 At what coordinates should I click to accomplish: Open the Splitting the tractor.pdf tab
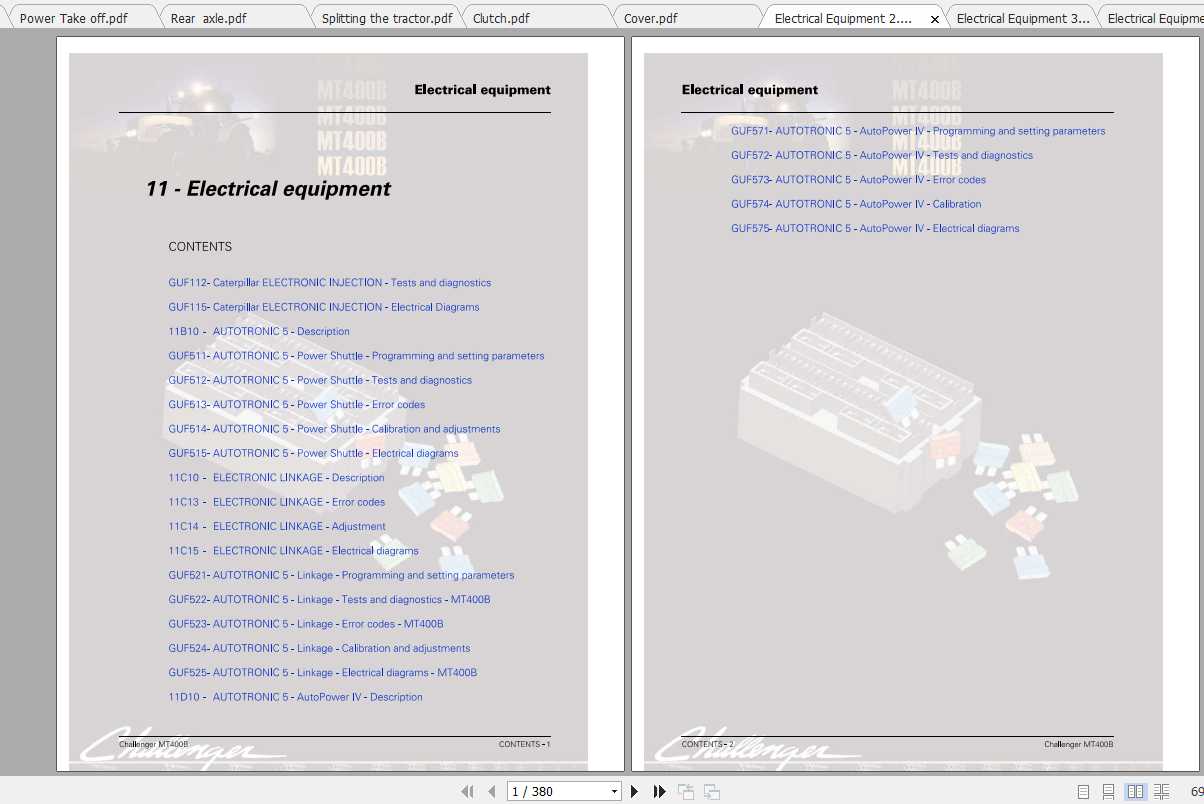click(x=387, y=18)
